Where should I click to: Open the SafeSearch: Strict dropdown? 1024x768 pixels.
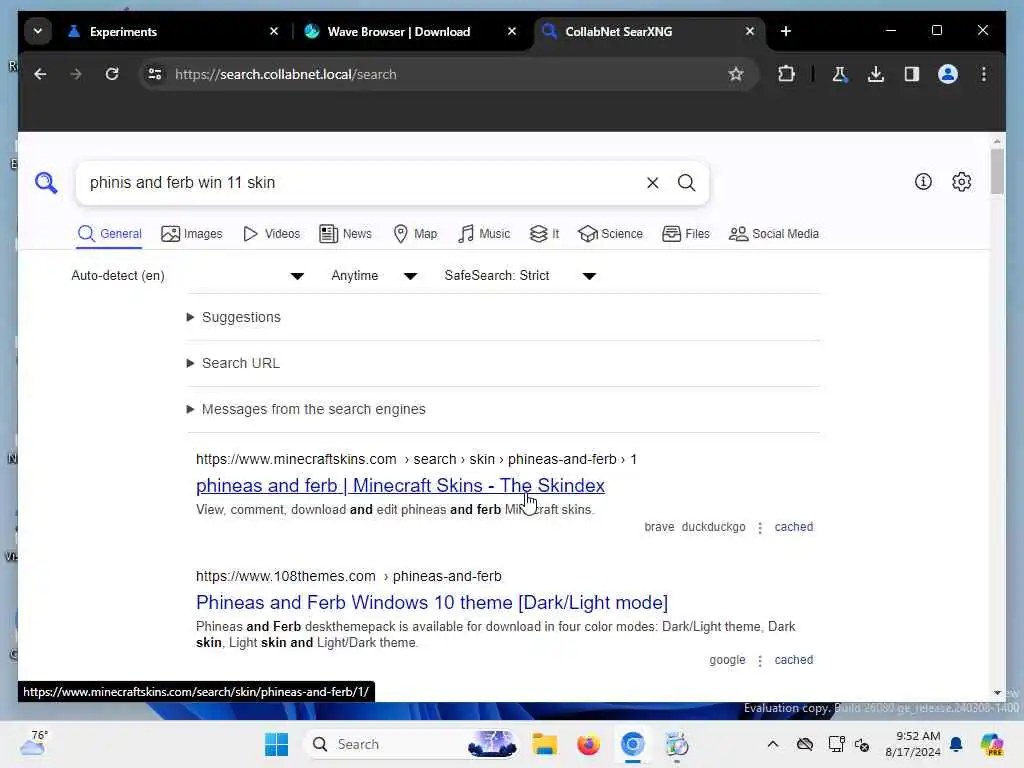pos(520,276)
